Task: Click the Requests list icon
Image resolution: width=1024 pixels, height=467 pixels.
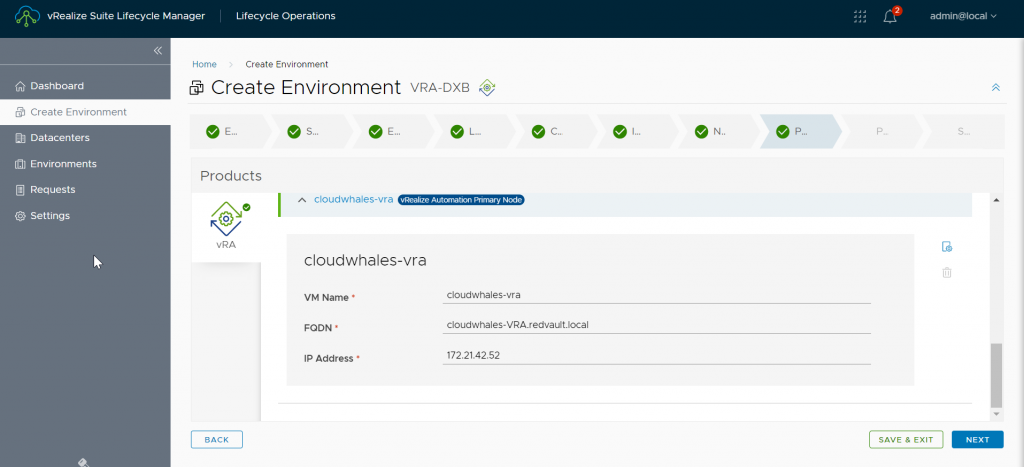Action: click(20, 189)
